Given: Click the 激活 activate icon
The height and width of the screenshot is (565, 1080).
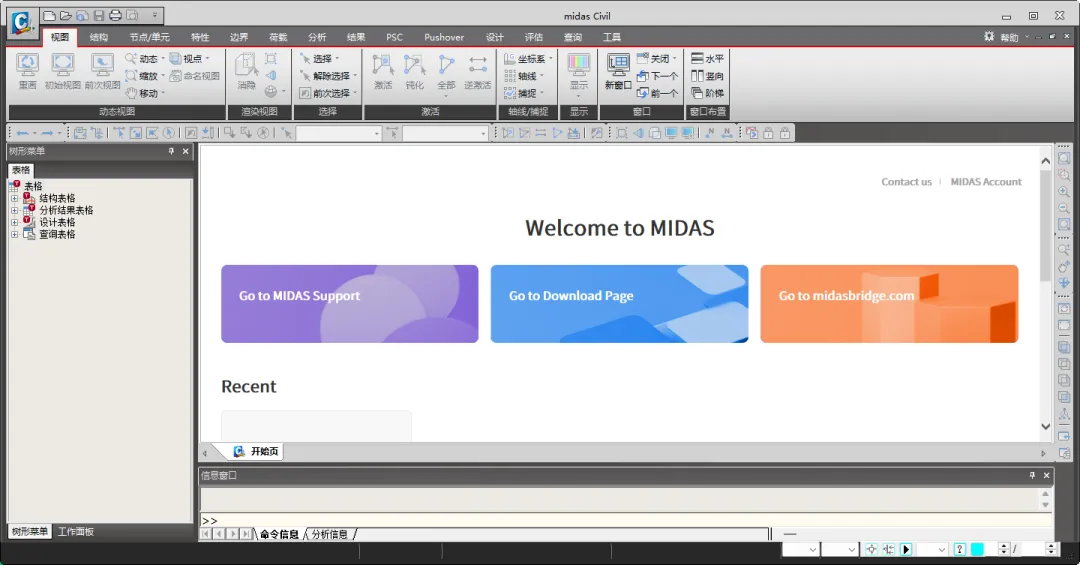Looking at the screenshot, I should [383, 65].
